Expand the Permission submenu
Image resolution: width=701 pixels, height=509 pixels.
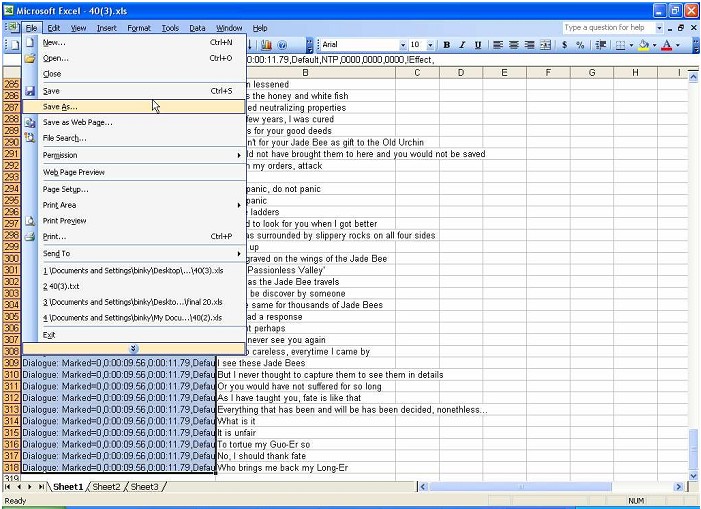click(239, 156)
